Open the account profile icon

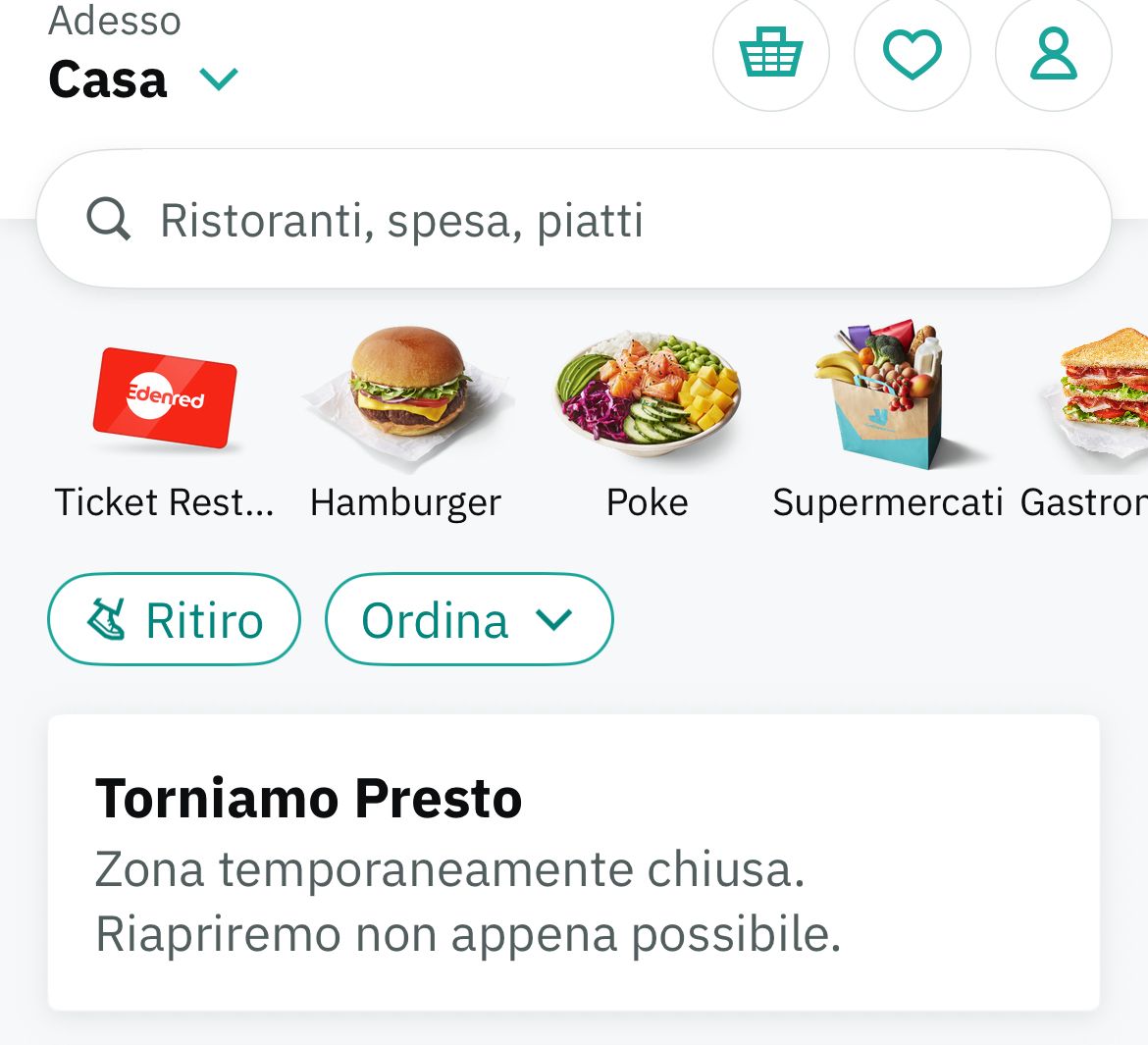pos(1053,54)
